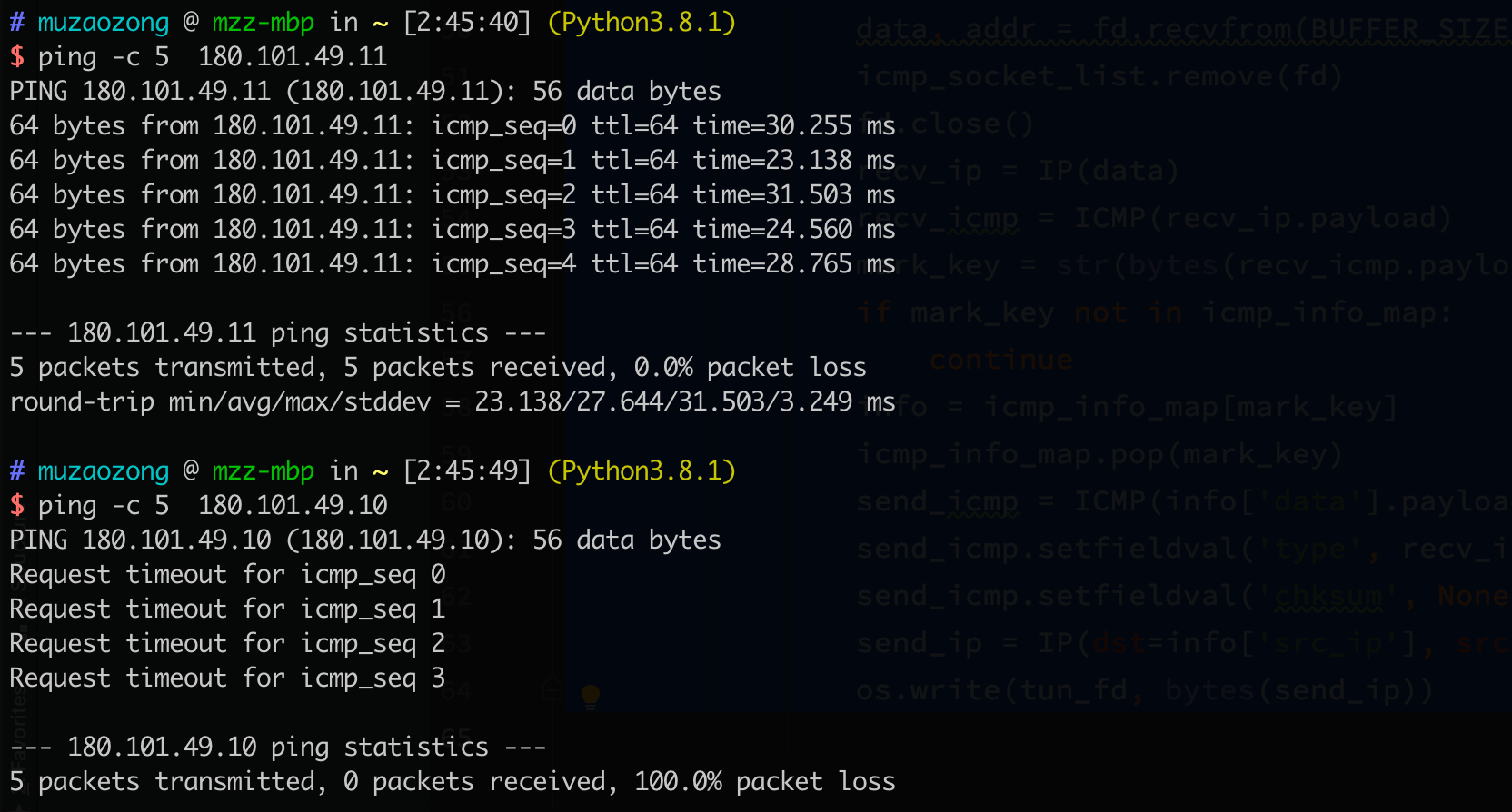Click the icmp_seq=0 reply line
The width and height of the screenshot is (1512, 812).
(x=452, y=126)
